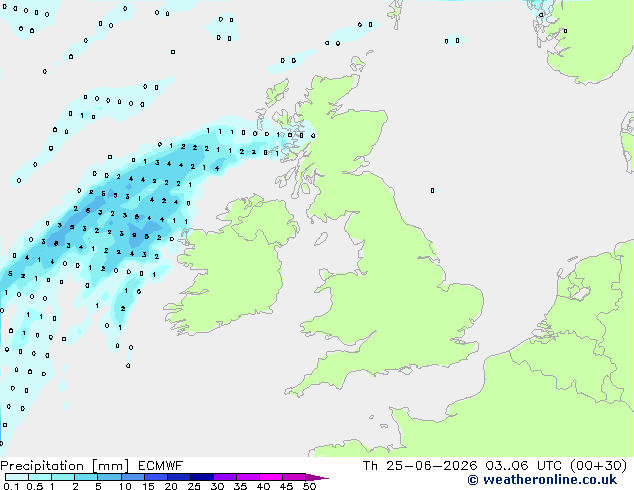The height and width of the screenshot is (490, 634).
Task: Click the 'Th' weekday abbreviation
Action: 370,466
